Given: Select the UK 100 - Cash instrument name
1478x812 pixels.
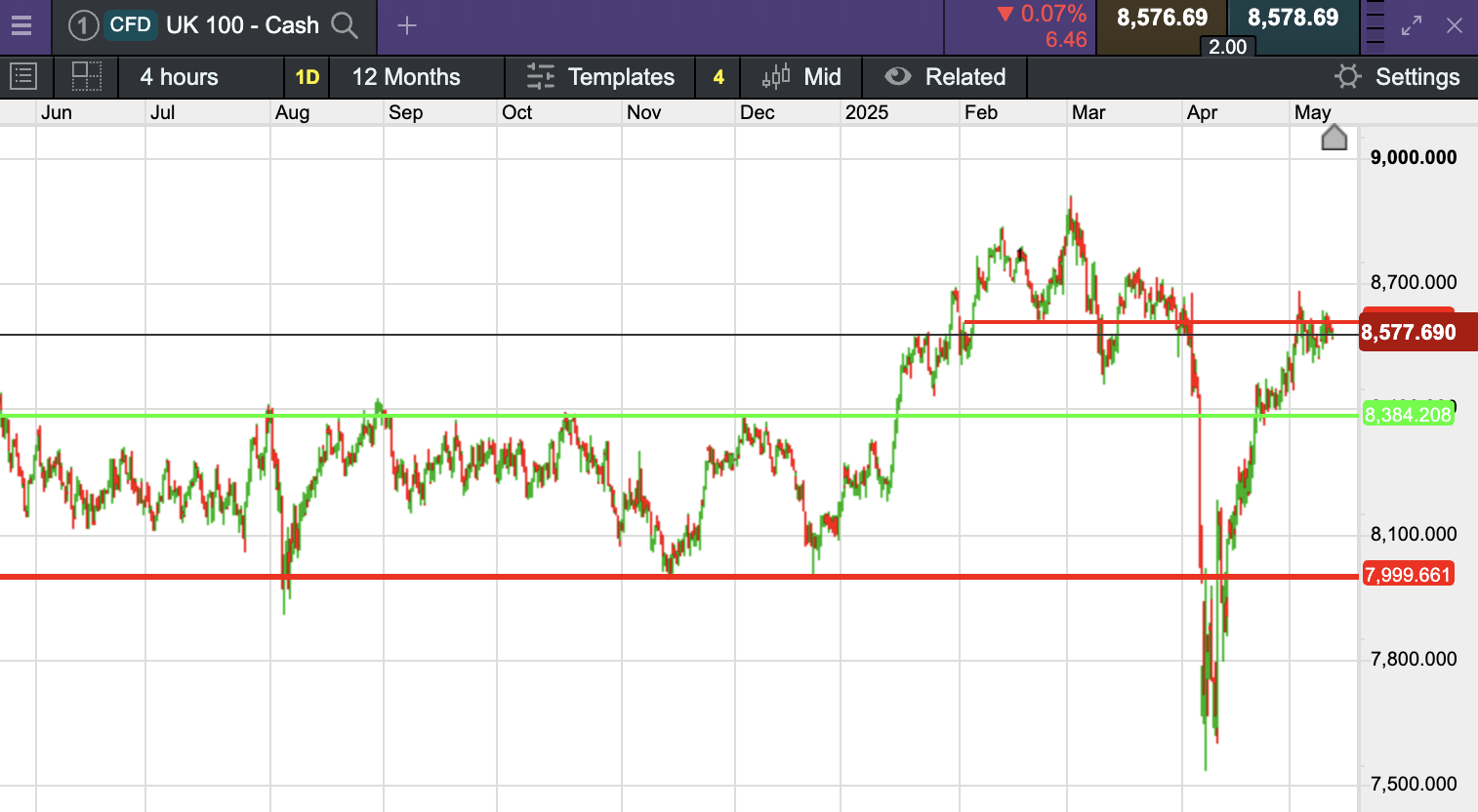Looking at the screenshot, I should pos(242,25).
